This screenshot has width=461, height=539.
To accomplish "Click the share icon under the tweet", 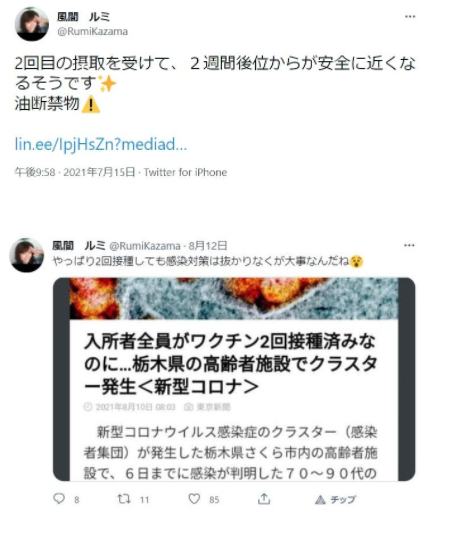I will 264,499.
